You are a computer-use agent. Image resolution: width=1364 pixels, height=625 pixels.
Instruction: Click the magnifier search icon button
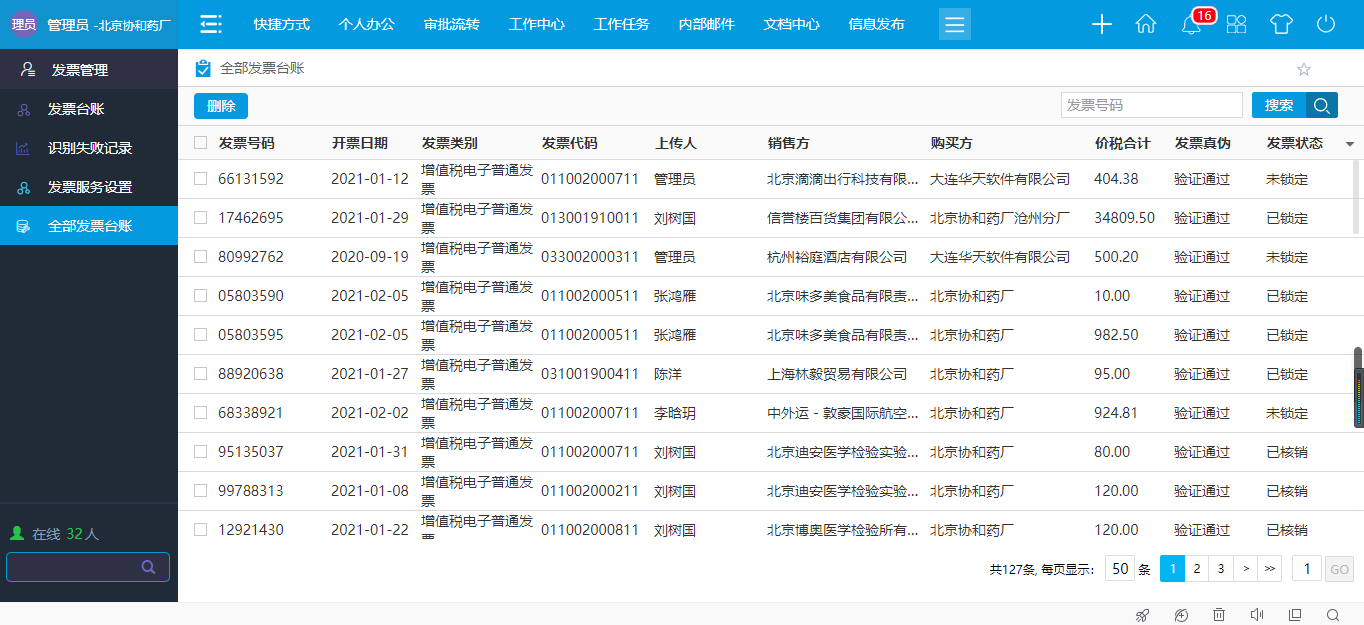click(x=1321, y=105)
